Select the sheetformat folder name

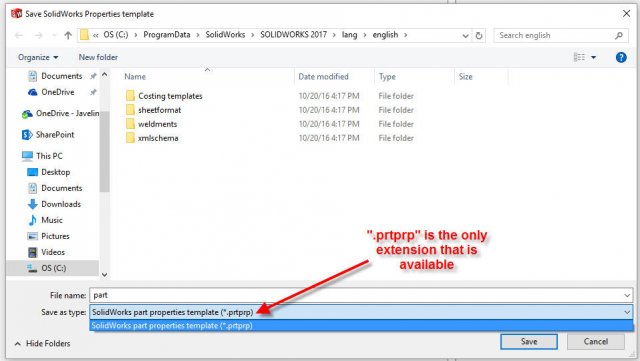coord(160,110)
